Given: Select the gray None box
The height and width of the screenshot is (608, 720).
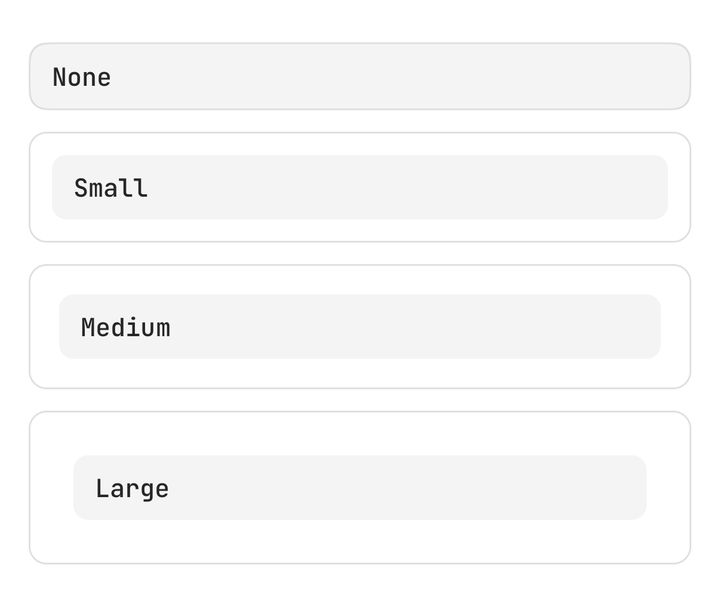Looking at the screenshot, I should [x=360, y=76].
